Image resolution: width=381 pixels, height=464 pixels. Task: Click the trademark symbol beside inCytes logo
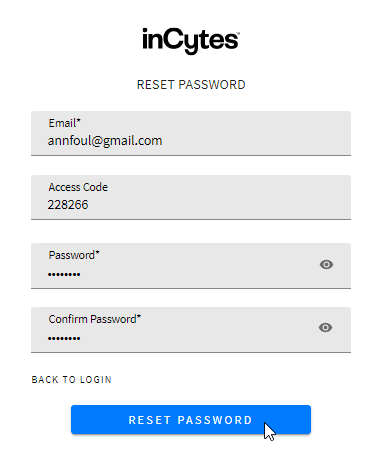click(x=238, y=33)
